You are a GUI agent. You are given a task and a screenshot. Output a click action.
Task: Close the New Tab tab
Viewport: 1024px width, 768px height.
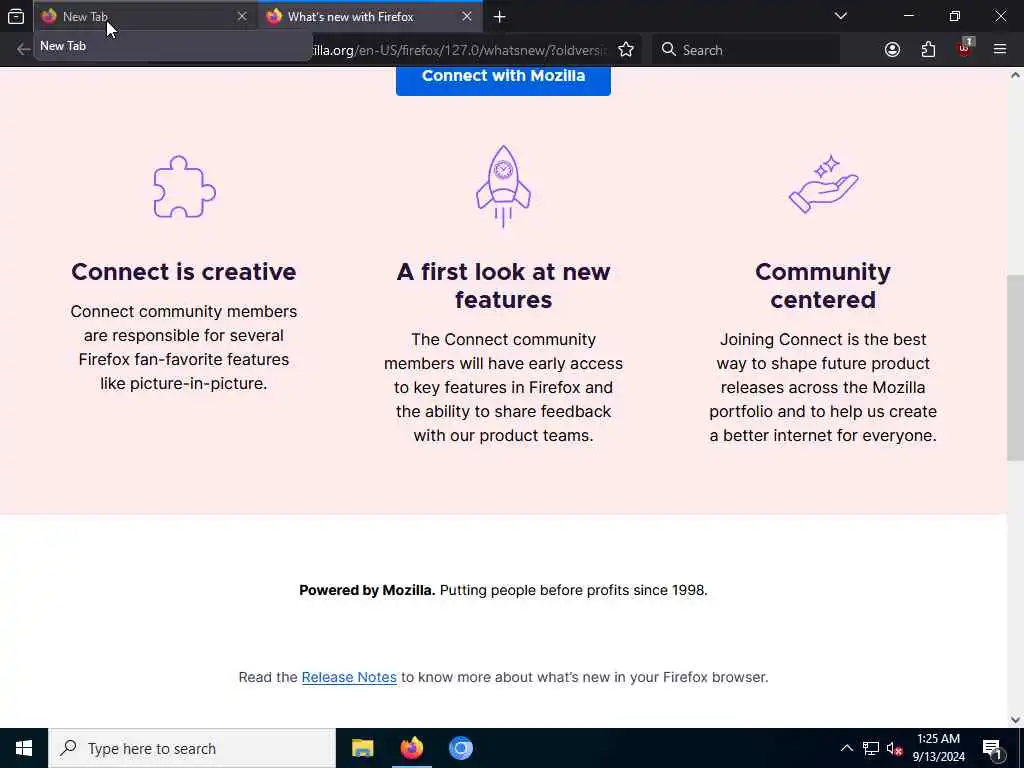point(242,16)
